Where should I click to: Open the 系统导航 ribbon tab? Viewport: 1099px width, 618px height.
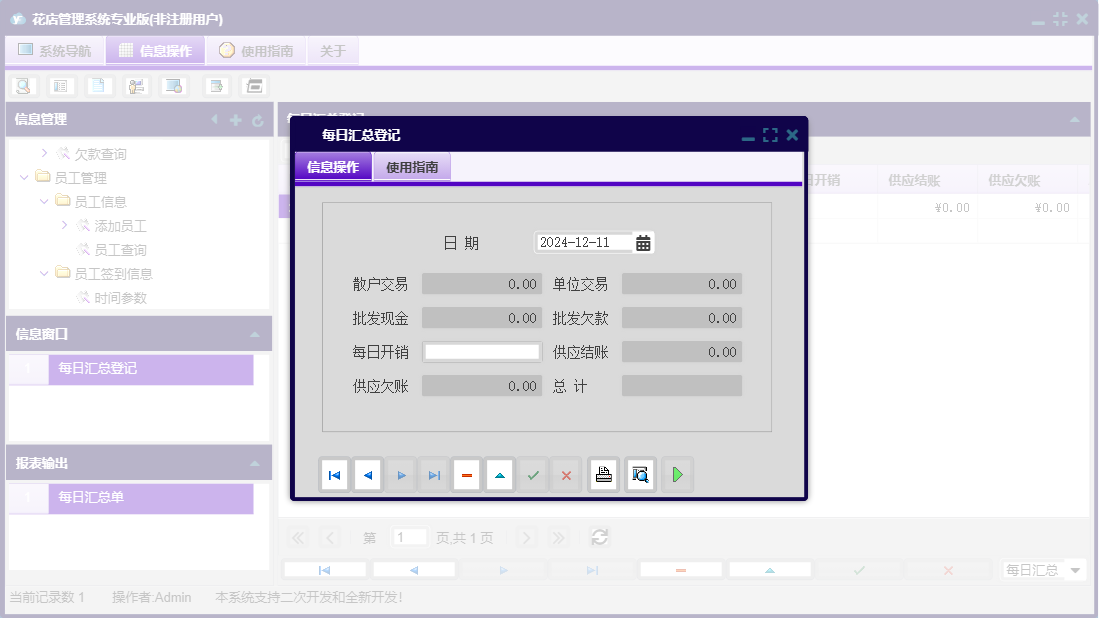[55, 49]
